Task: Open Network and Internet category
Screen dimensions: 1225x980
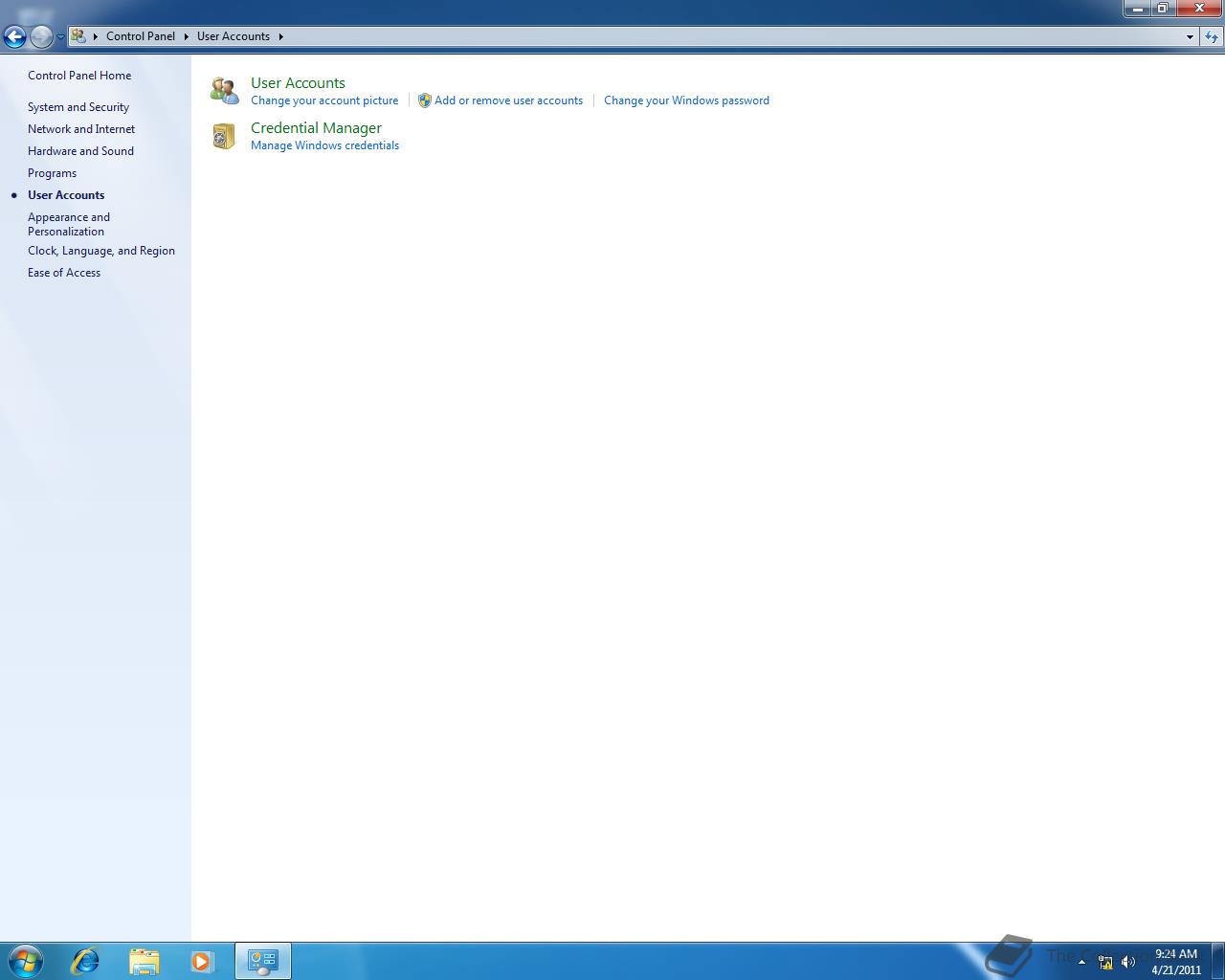Action: coord(81,129)
